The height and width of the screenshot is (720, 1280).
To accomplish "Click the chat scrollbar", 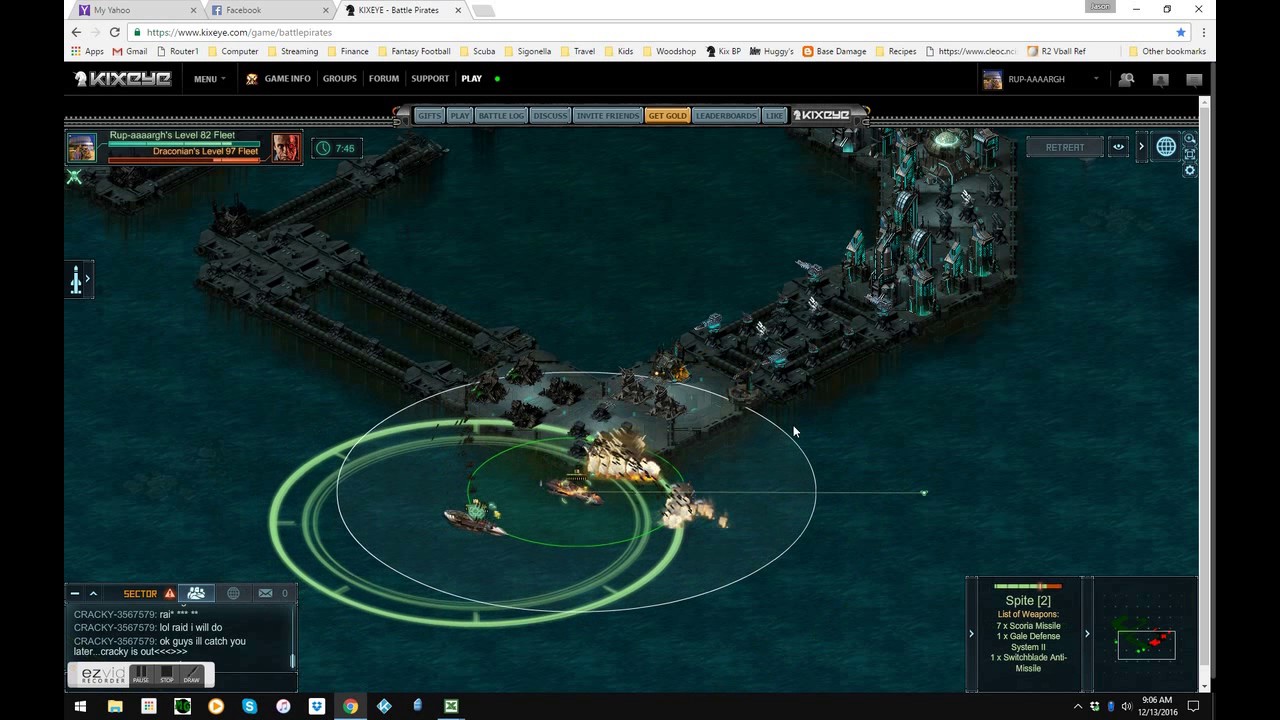I will (x=292, y=660).
